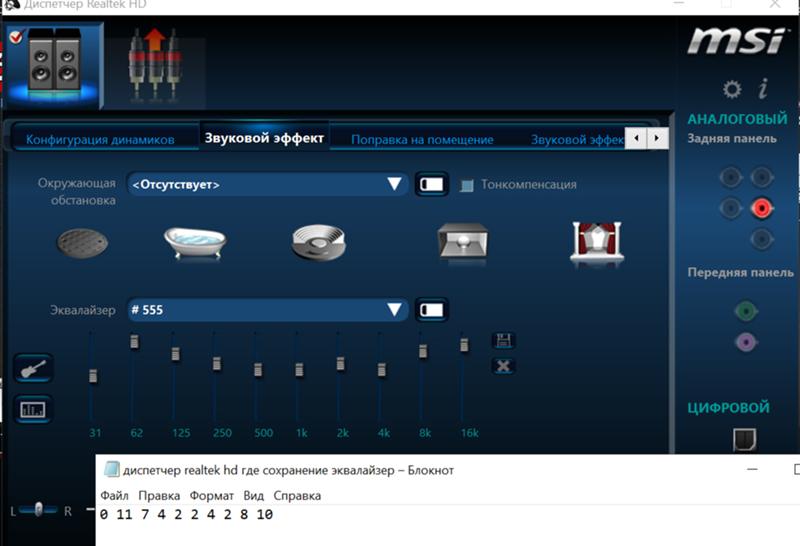
Task: Open Справка menu in Notepad
Action: pos(297,495)
